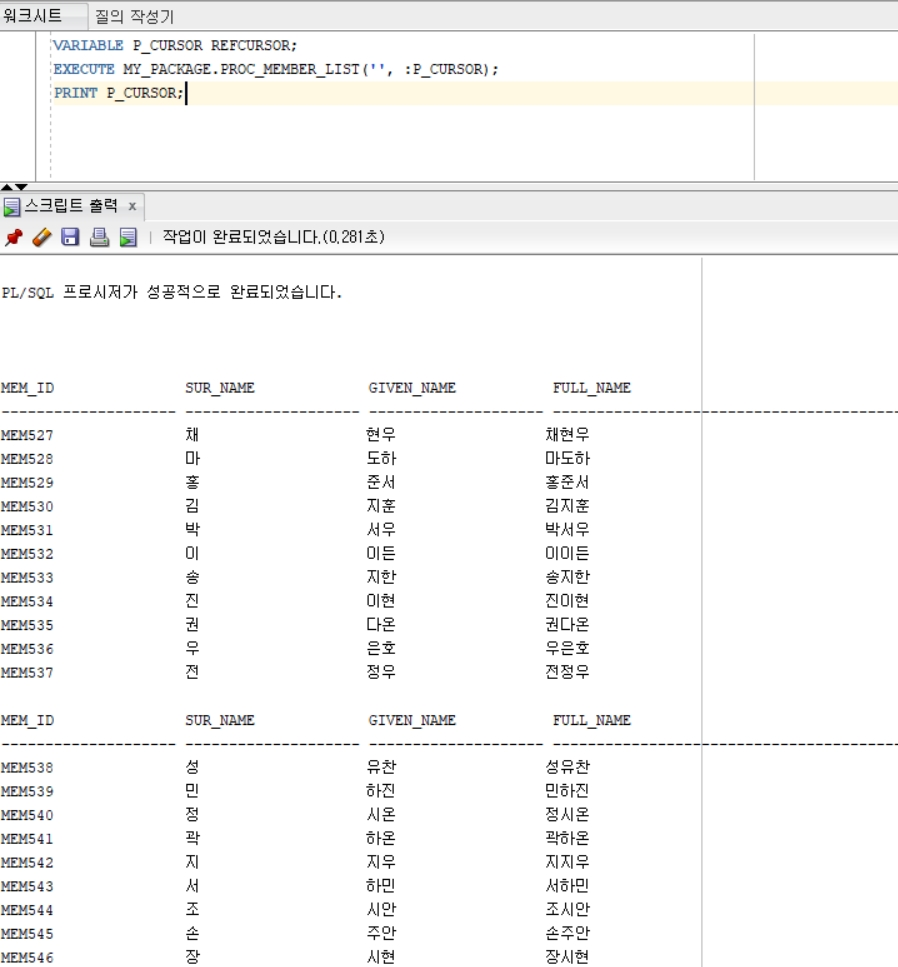The image size is (898, 967).
Task: Select MEM531 row ID
Action: point(27,530)
